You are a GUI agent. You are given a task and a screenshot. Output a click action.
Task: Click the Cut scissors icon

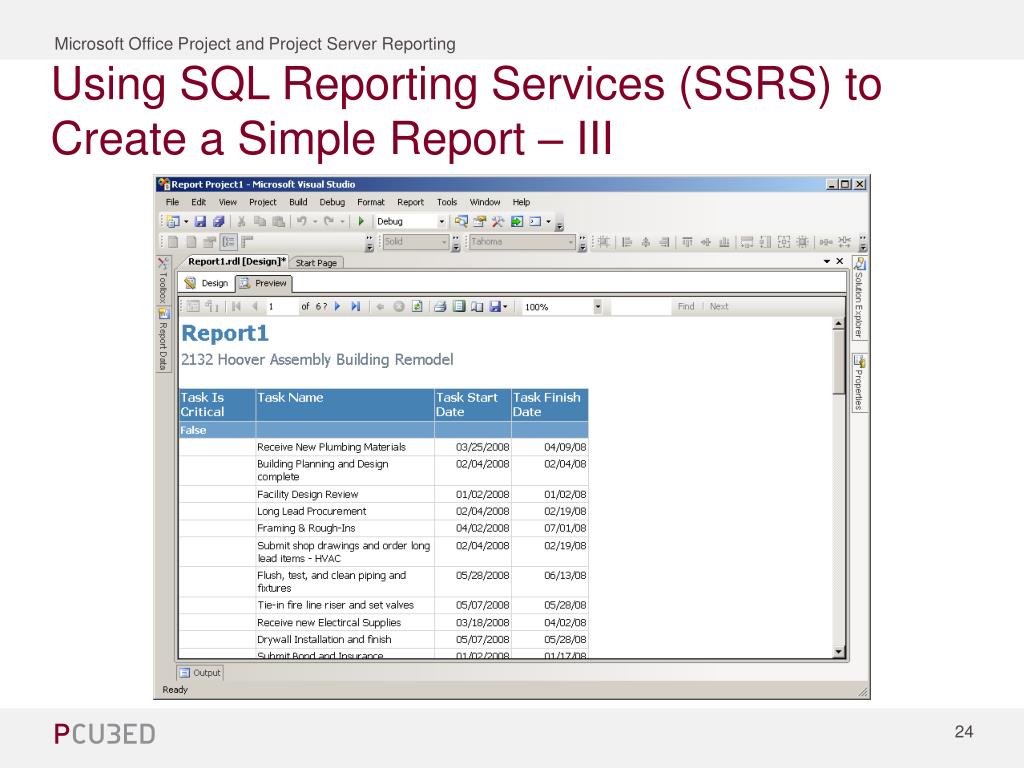pyautogui.click(x=242, y=221)
